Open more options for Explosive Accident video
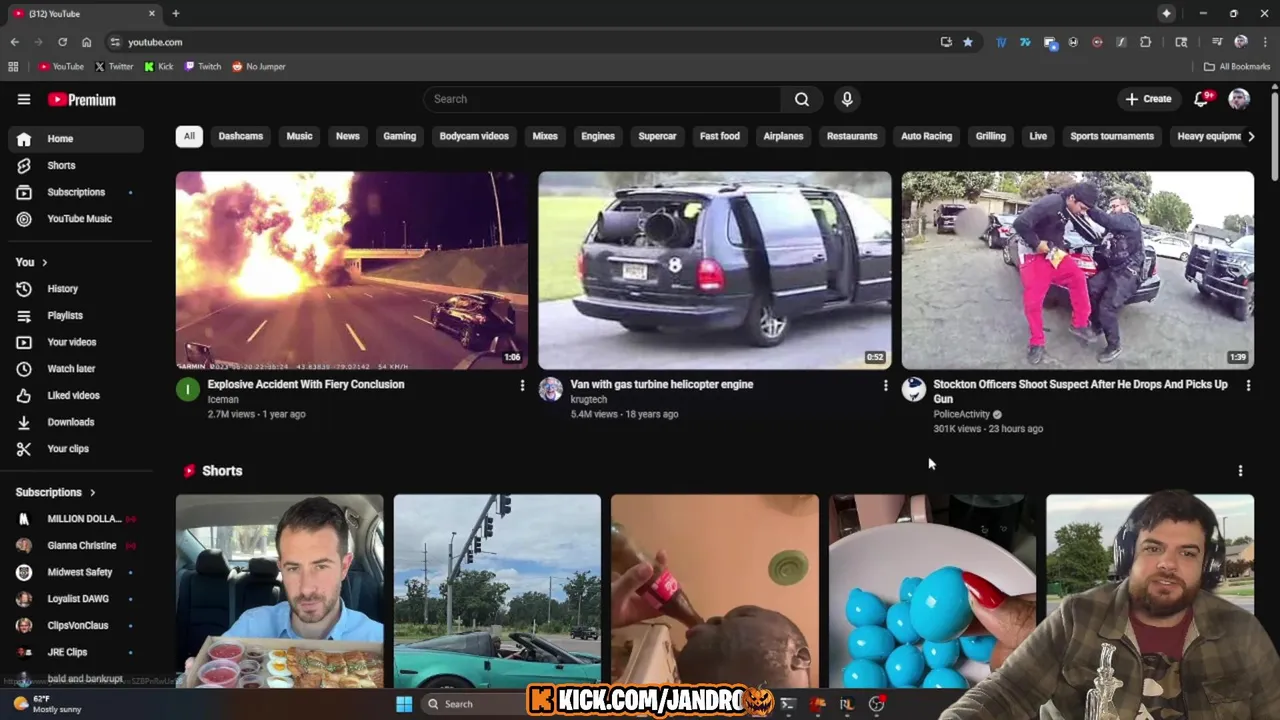Screen dimensions: 1280x720 tap(522, 385)
